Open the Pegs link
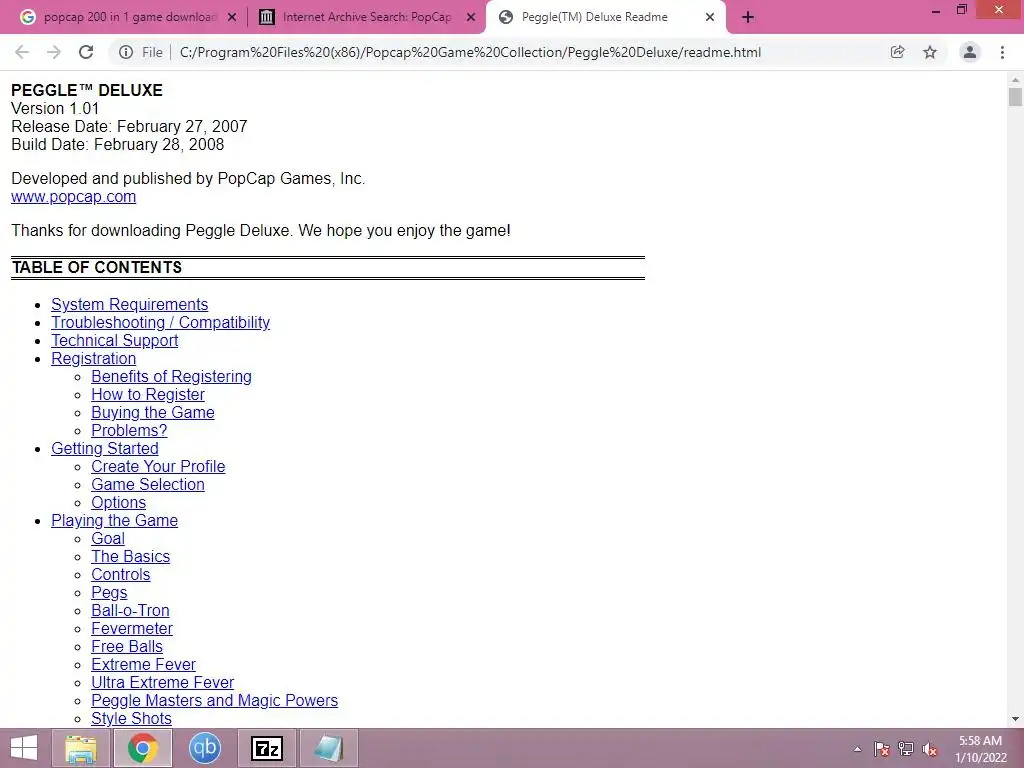Image resolution: width=1024 pixels, height=768 pixels. (x=109, y=592)
